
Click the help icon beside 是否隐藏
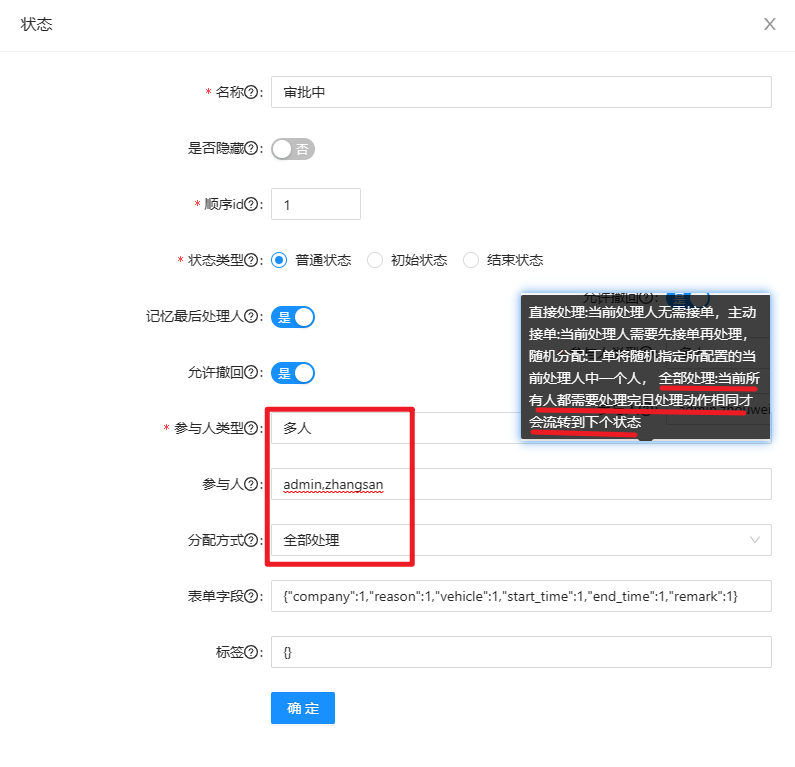coord(251,149)
